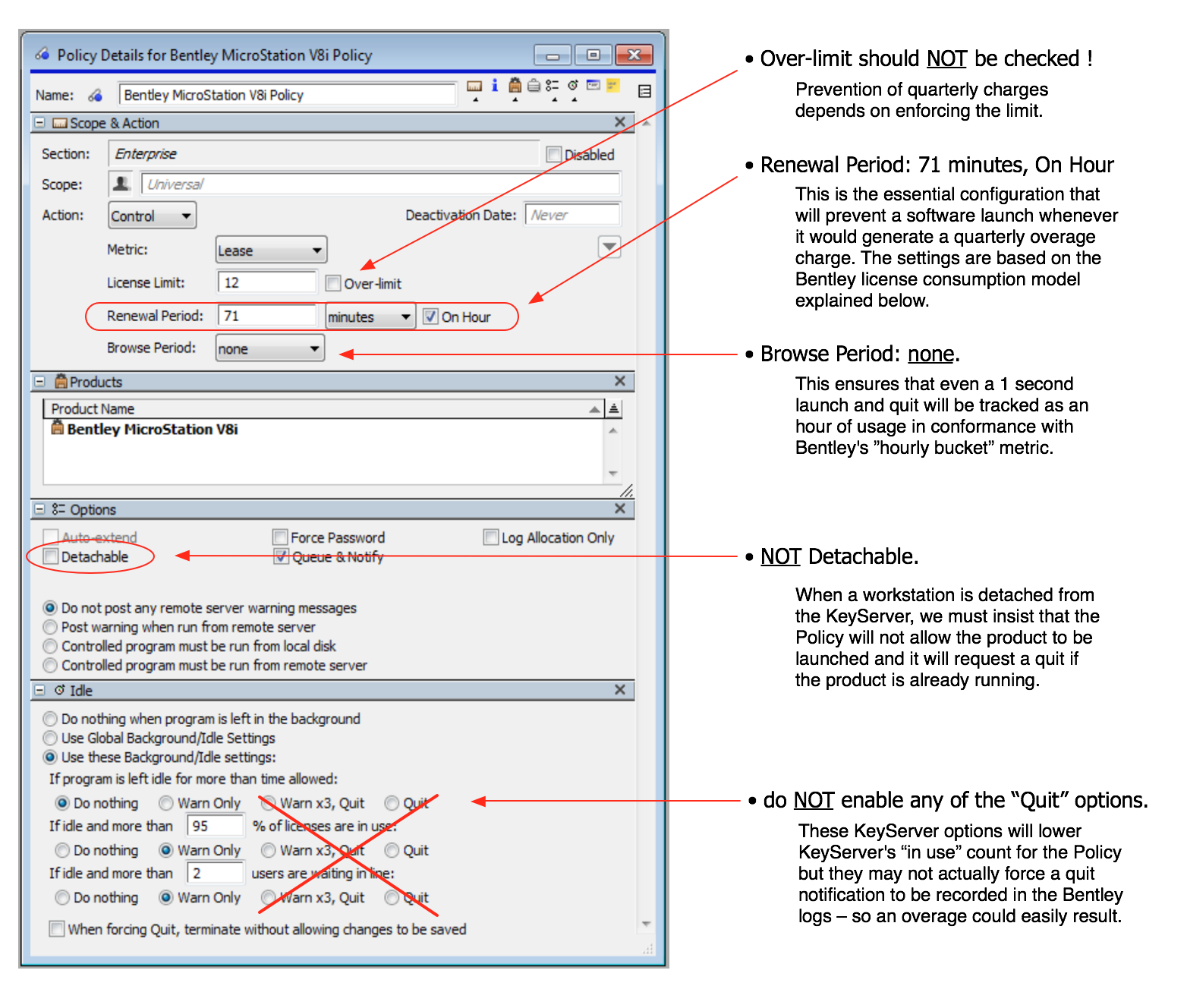Image resolution: width=1187 pixels, height=1008 pixels.
Task: Click the Products package icon in toolbar
Action: 515,86
